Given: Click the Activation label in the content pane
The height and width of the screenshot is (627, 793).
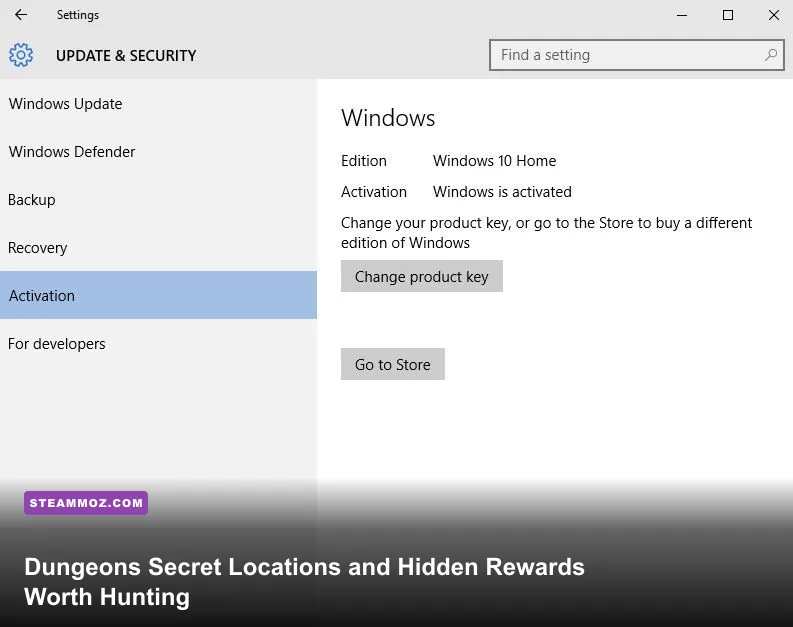Looking at the screenshot, I should [x=374, y=192].
